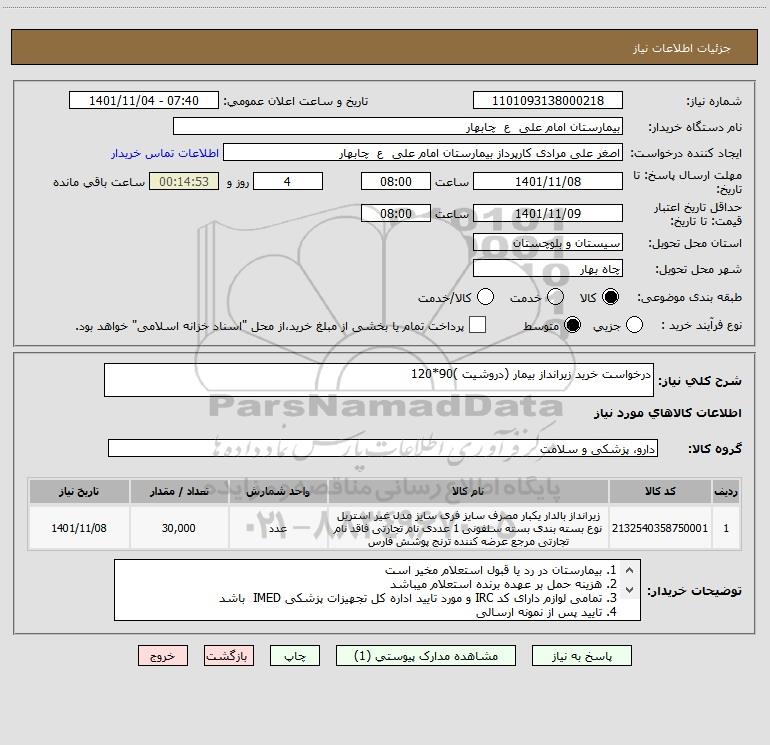Click the response deadline time 08:00 field
Screen dimensions: 770x745
tap(396, 181)
